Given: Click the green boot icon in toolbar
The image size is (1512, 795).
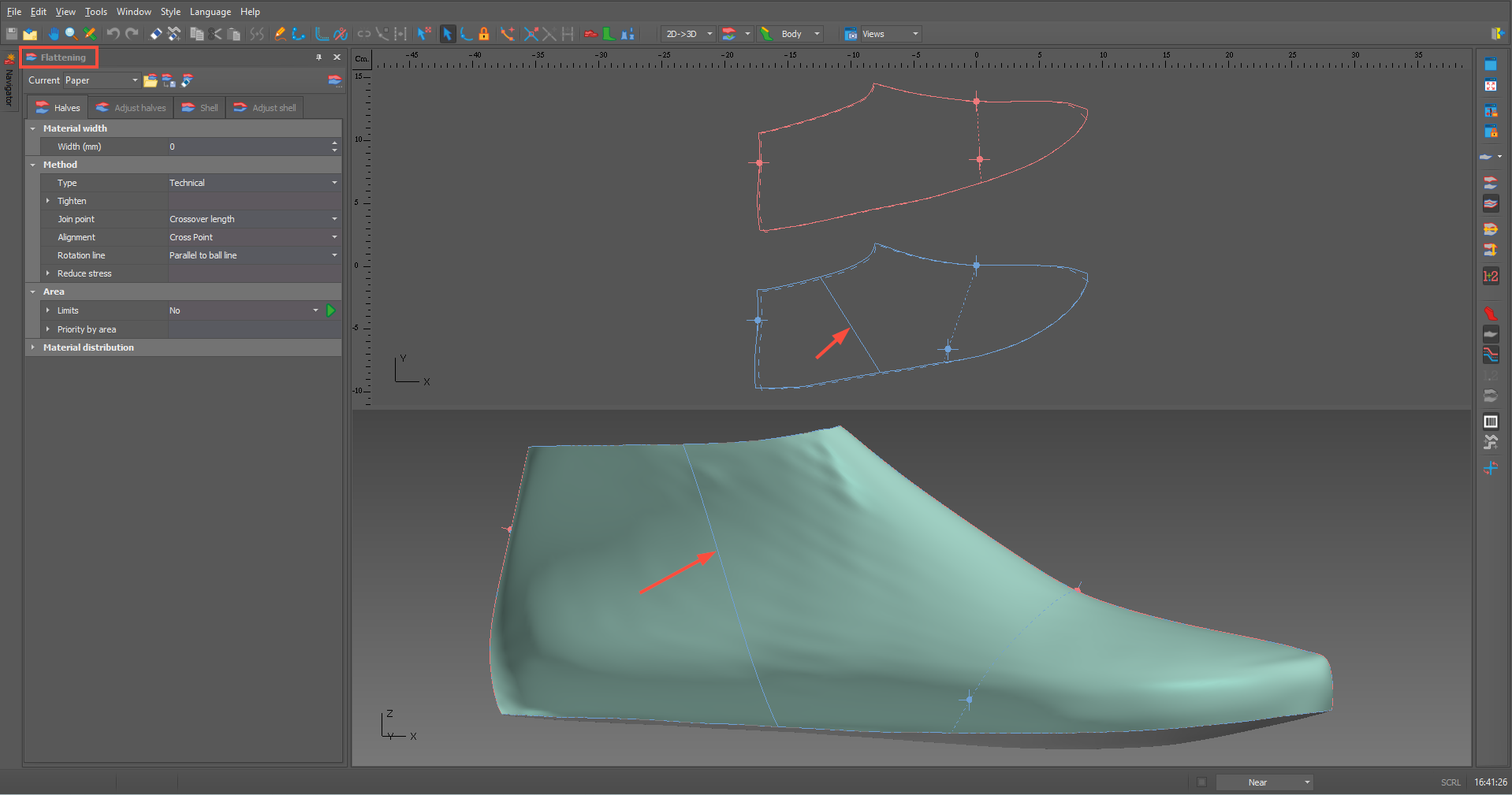Looking at the screenshot, I should (x=609, y=34).
